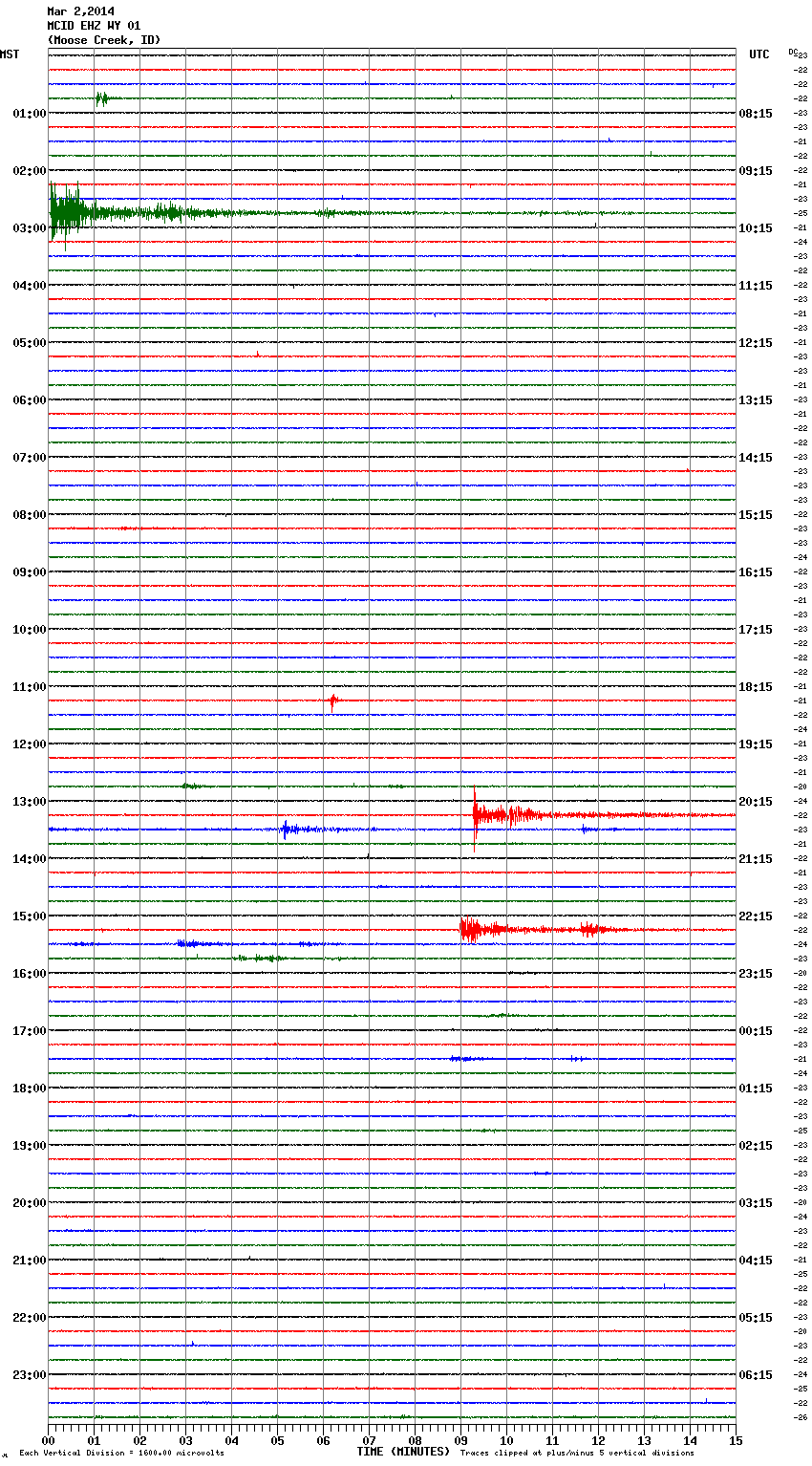Select the 19:00 MST time label
The image size is (812, 1466).
click(29, 1146)
